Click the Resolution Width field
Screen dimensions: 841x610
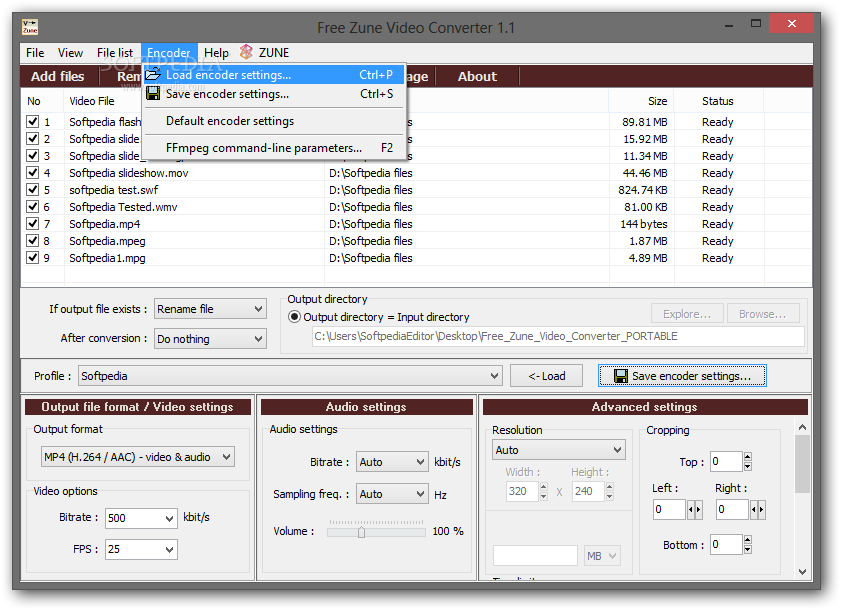522,491
